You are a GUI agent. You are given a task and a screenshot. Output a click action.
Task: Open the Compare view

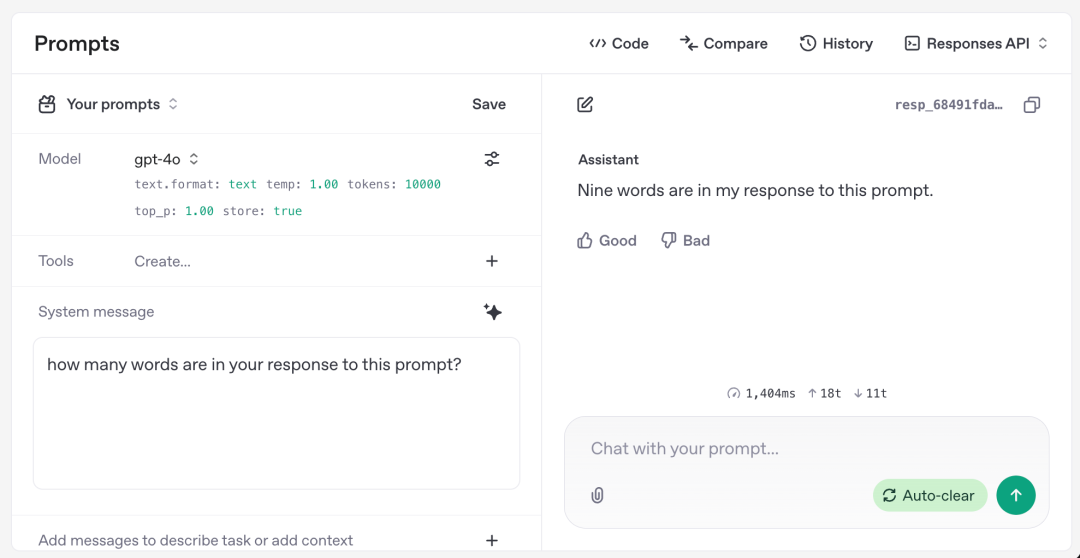(723, 43)
